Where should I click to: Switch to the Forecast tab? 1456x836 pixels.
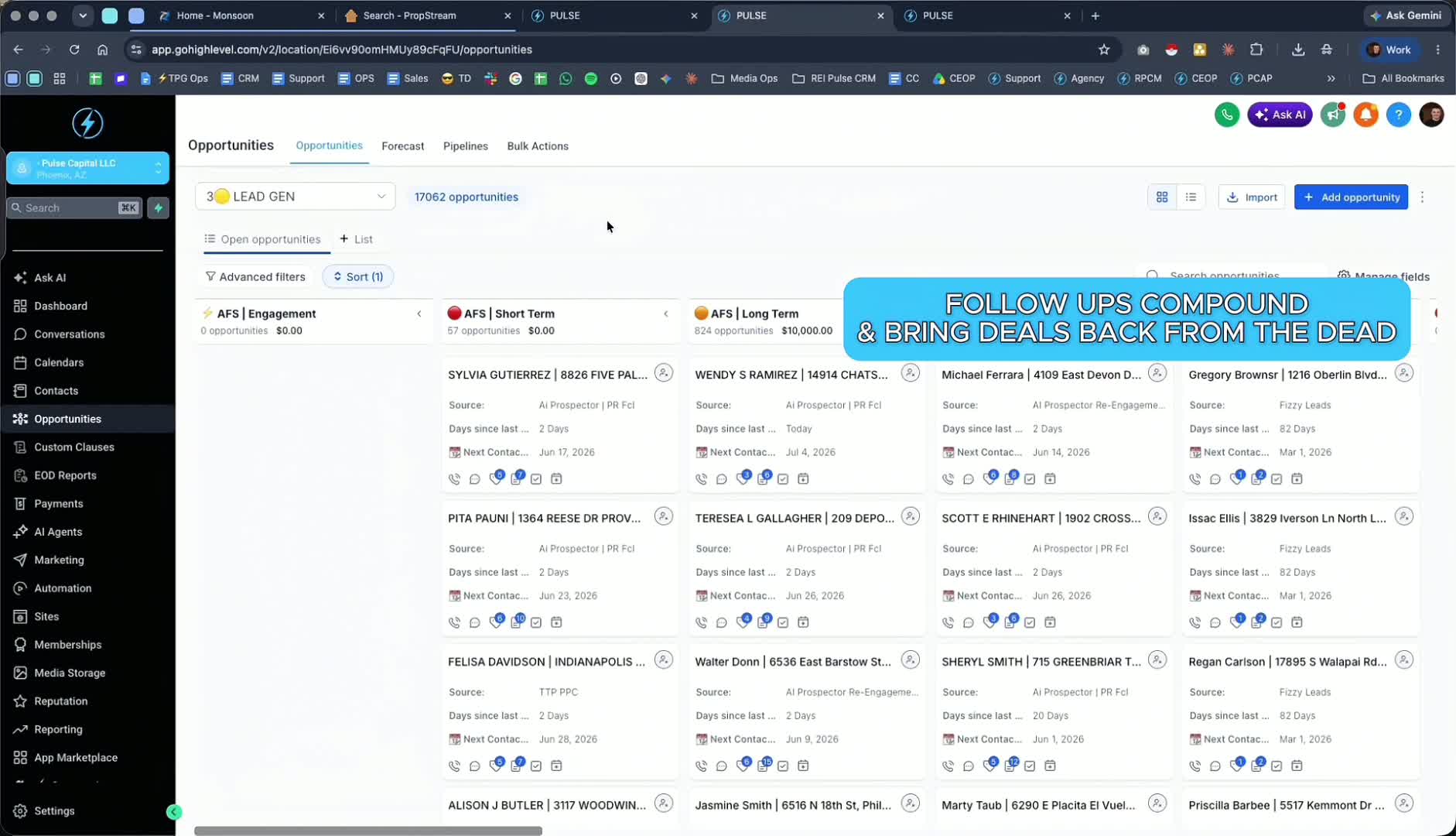coord(402,146)
